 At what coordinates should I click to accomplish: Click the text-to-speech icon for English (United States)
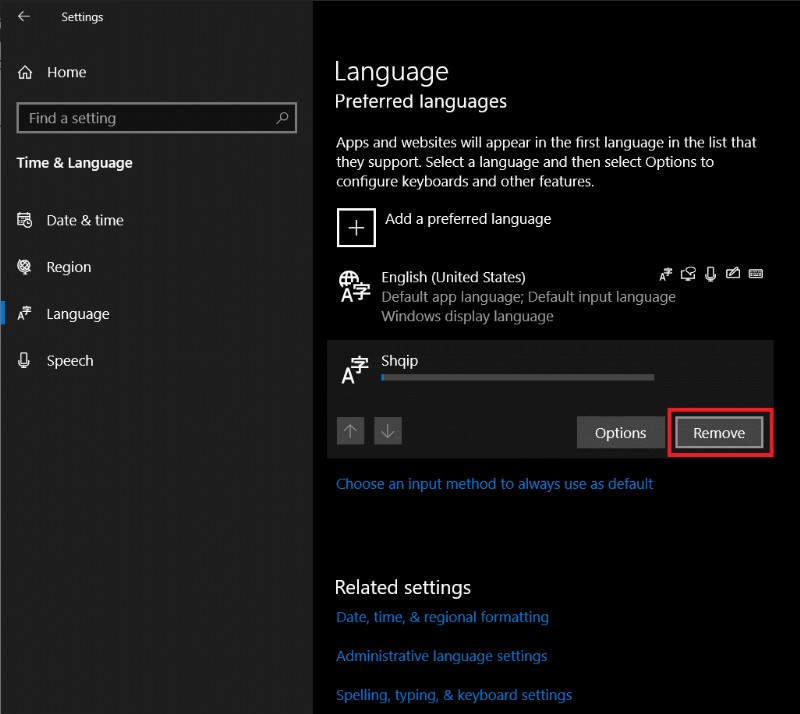click(688, 274)
